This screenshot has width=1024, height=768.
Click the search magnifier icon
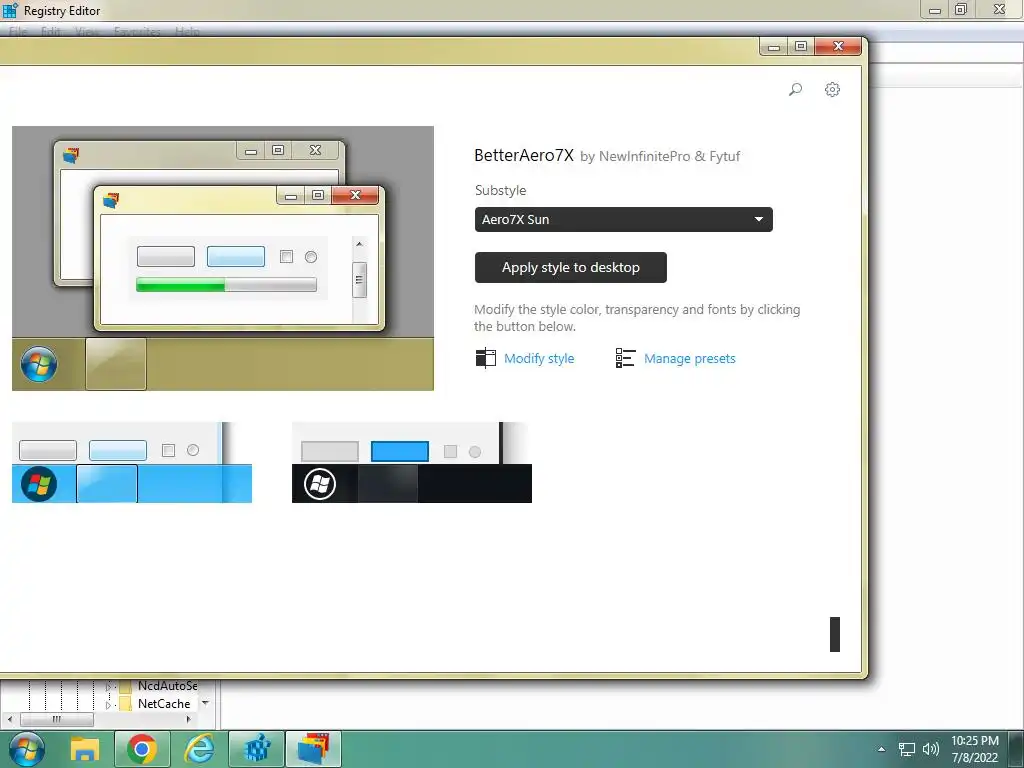[795, 89]
